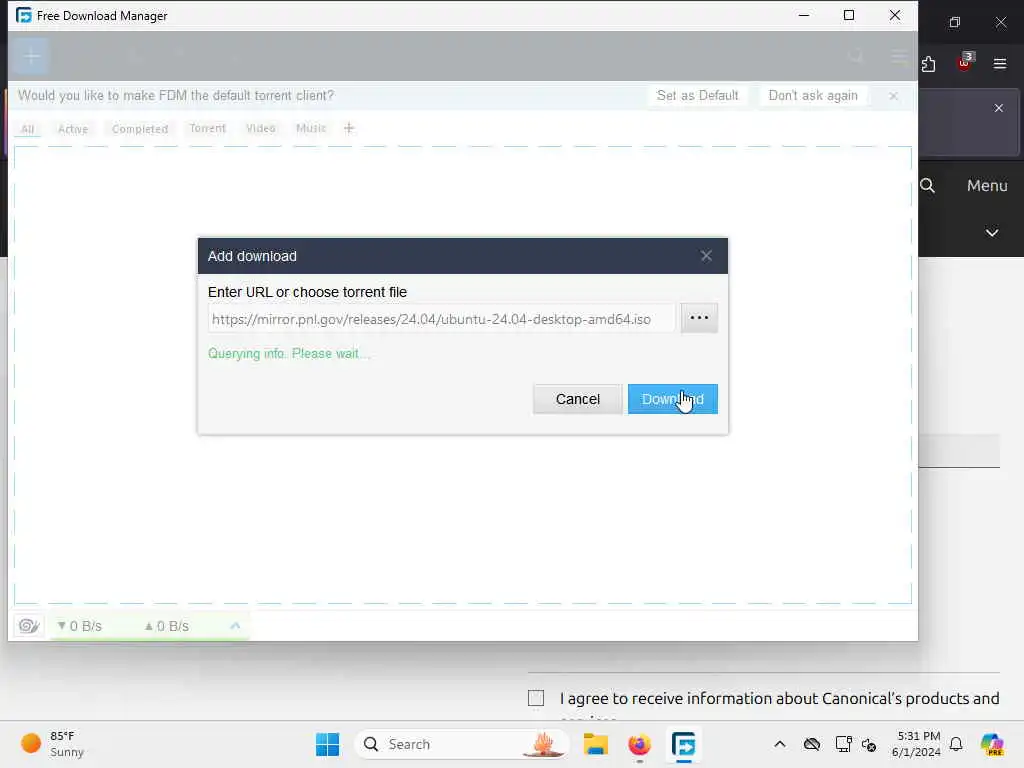Open the notifications bell icon
Image resolution: width=1024 pixels, height=768 pixels.
click(956, 744)
